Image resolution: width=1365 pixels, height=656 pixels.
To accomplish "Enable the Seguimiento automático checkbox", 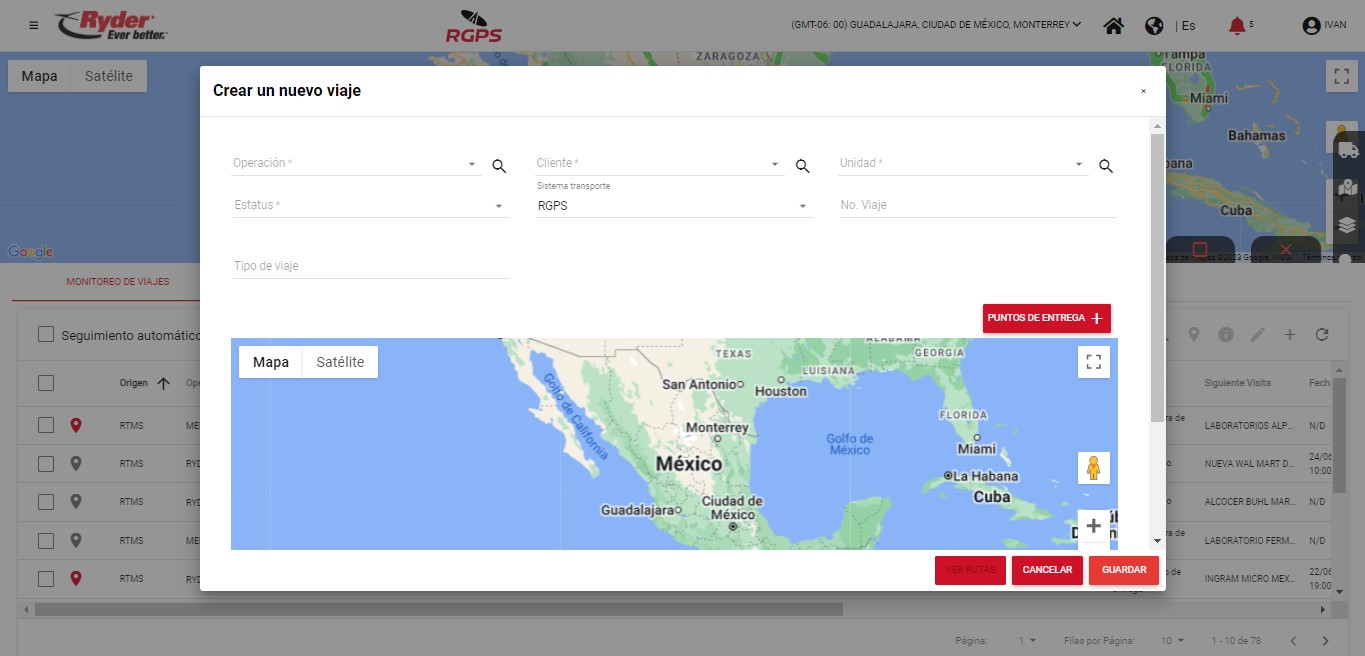I will click(46, 334).
